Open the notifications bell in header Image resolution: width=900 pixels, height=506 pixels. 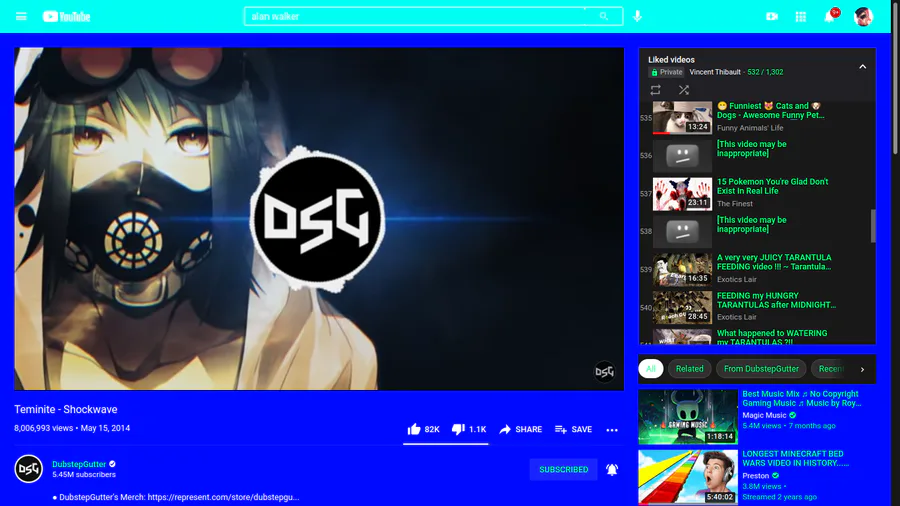pos(830,16)
